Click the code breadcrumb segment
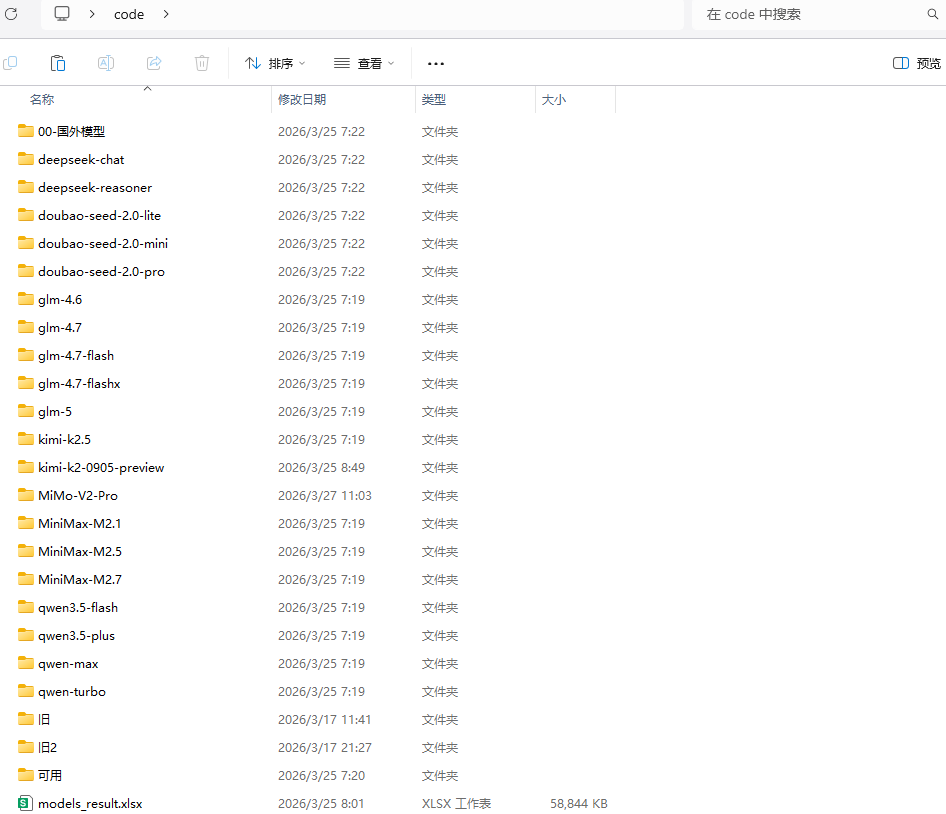The height and width of the screenshot is (814, 946). (129, 14)
